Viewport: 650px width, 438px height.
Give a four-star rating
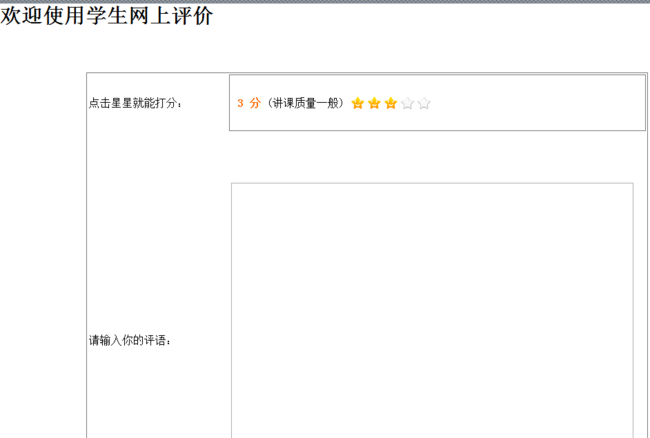tap(407, 103)
